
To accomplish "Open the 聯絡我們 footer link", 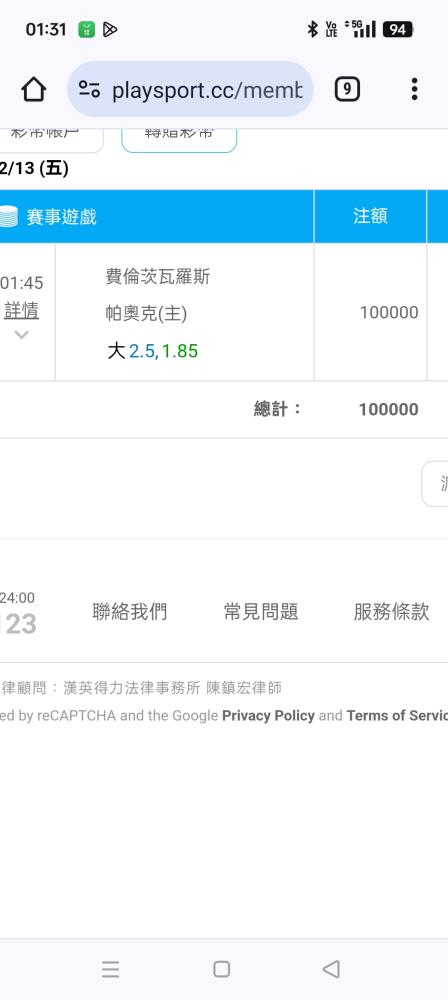I will [x=130, y=612].
